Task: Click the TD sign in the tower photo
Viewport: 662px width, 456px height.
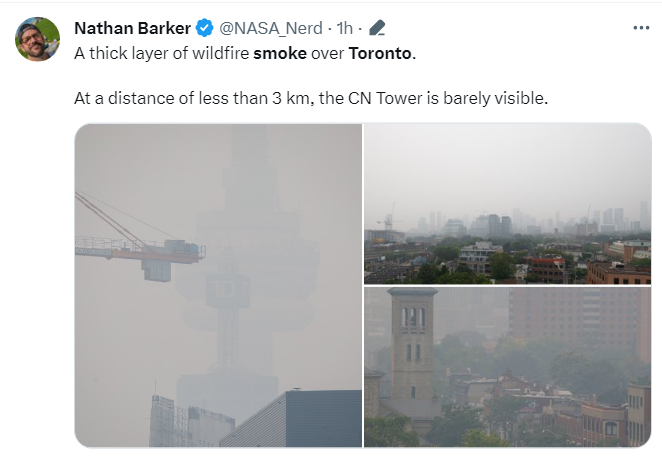Action: tap(228, 290)
